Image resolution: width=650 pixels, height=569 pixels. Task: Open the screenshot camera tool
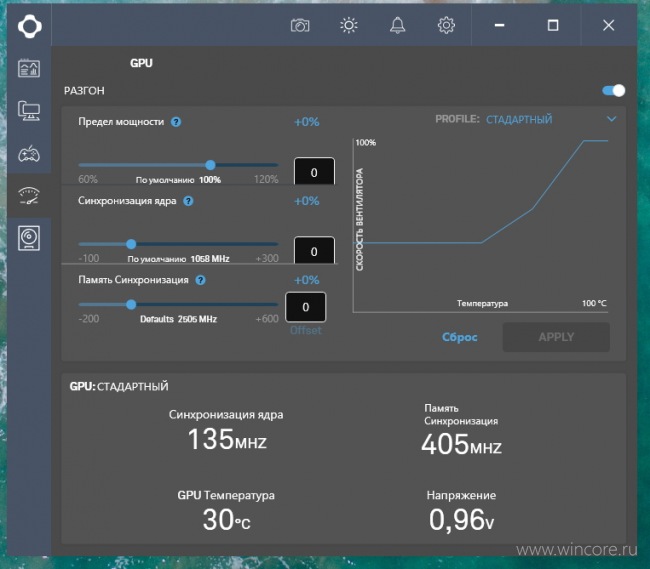tap(300, 26)
